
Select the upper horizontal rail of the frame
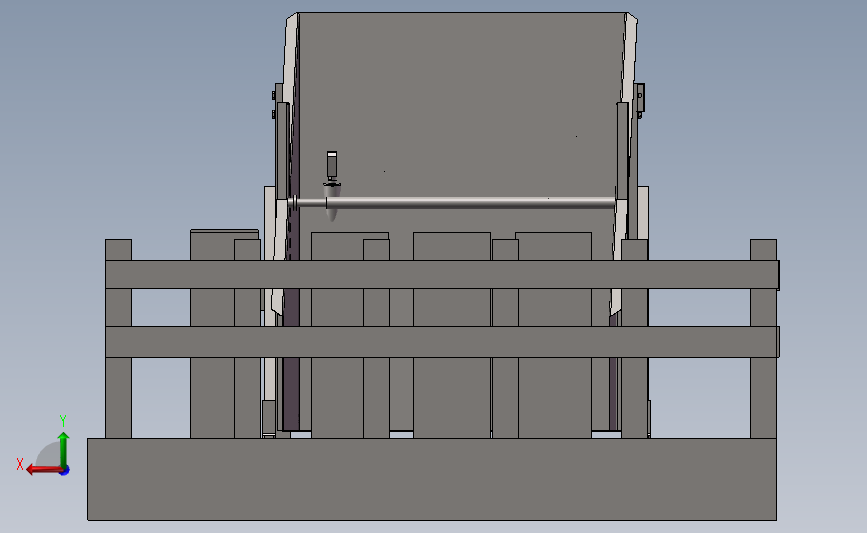442,274
